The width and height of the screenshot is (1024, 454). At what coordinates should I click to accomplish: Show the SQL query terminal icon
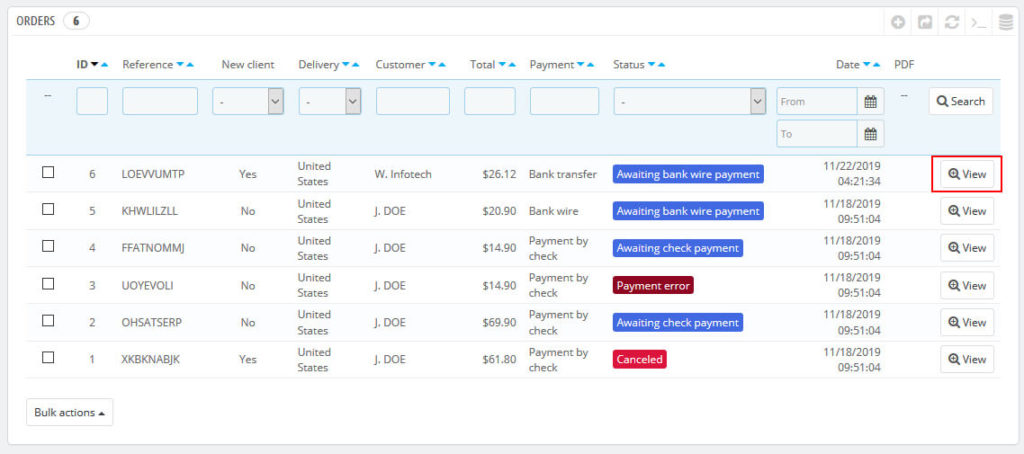point(978,22)
